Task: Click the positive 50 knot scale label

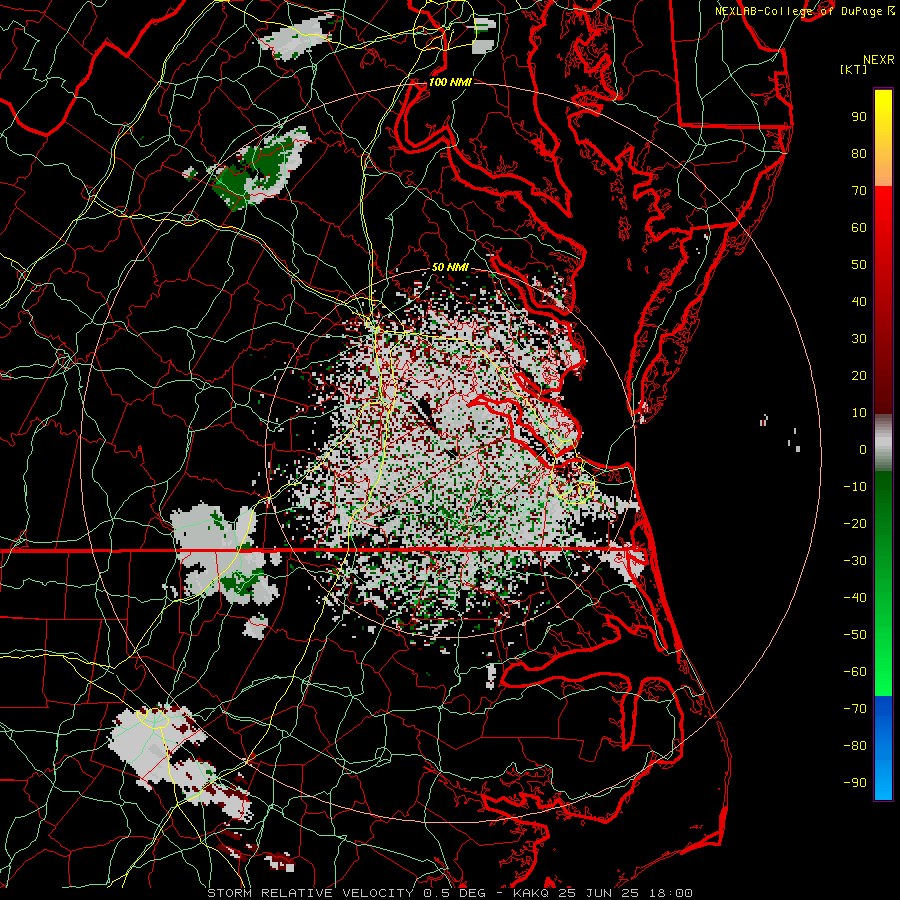Action: click(859, 265)
